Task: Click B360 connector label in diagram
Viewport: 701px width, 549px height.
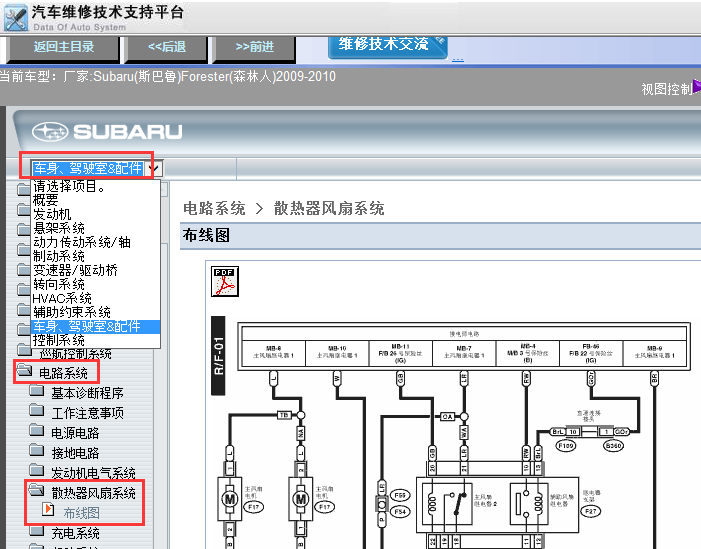Action: 613,446
